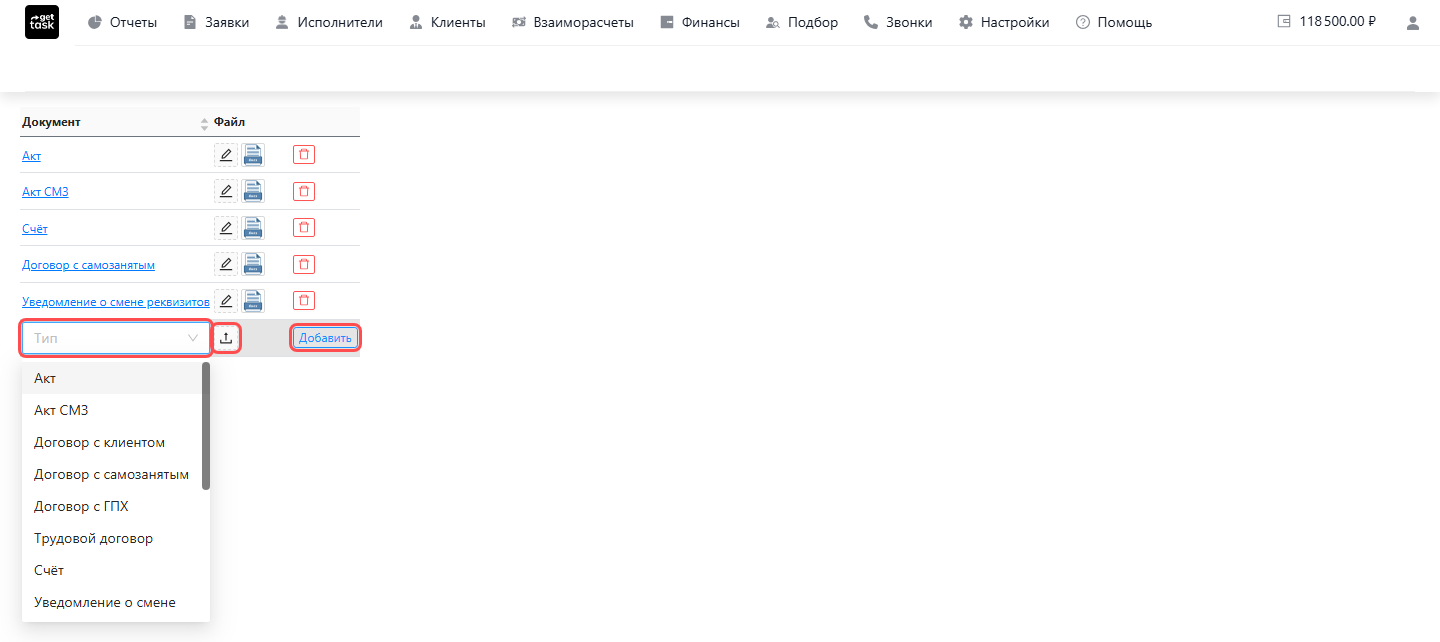Open docx file icon for Договор с самозанятым
This screenshot has width=1440, height=642.
pos(253,264)
